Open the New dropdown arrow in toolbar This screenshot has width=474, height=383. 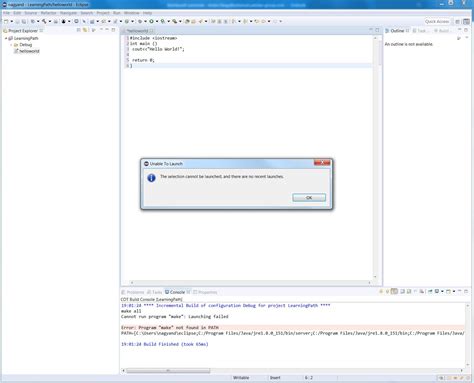12,21
